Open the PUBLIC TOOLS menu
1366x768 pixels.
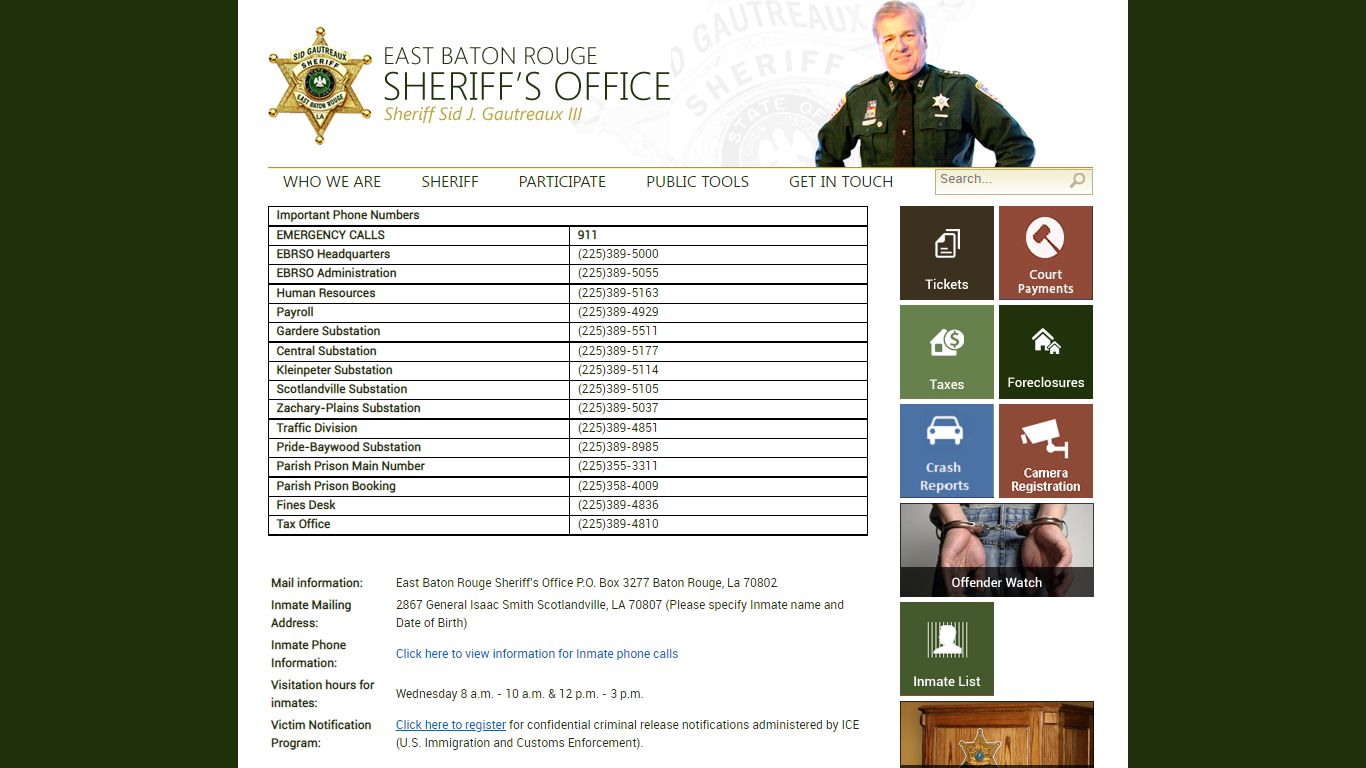point(697,182)
